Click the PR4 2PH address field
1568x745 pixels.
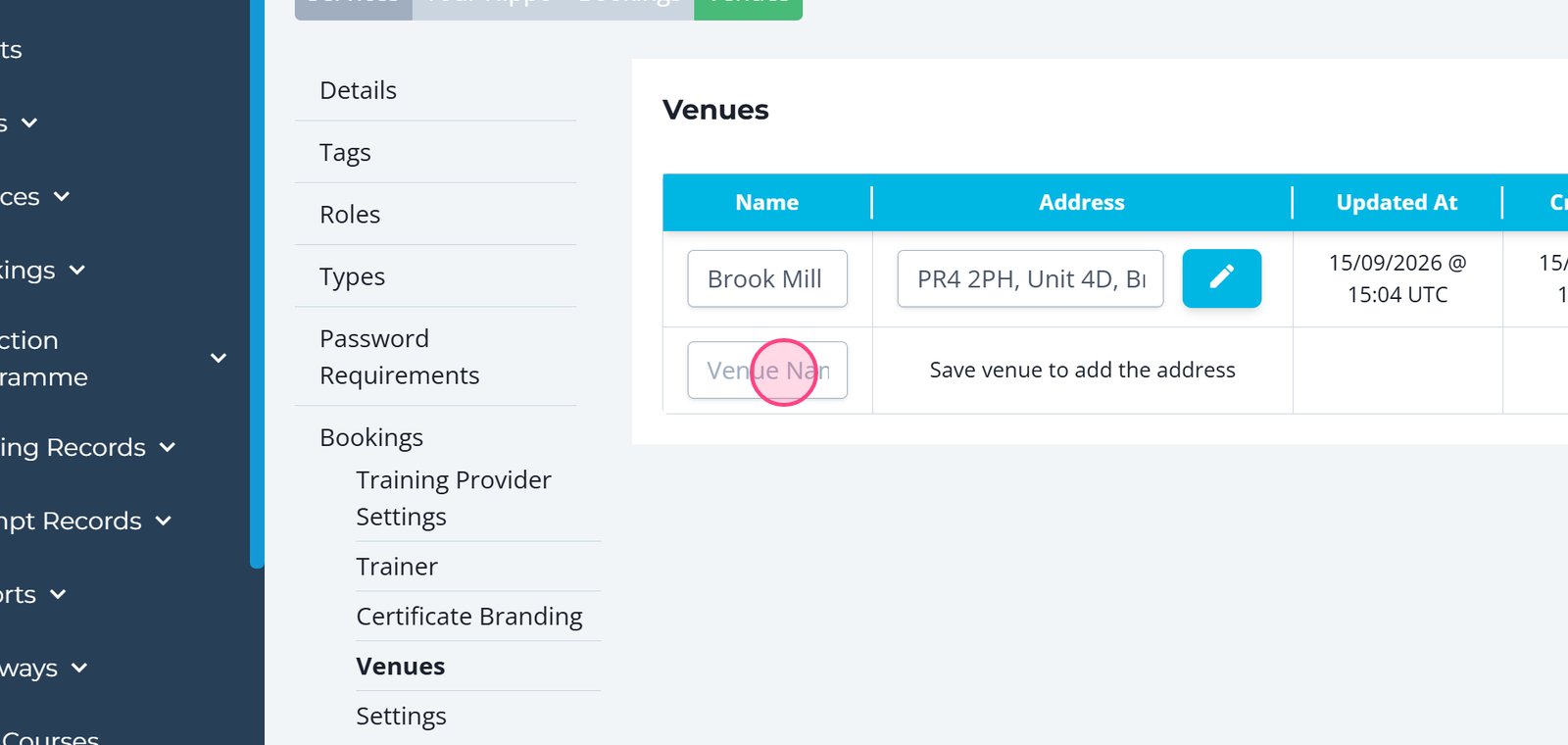(x=1030, y=278)
